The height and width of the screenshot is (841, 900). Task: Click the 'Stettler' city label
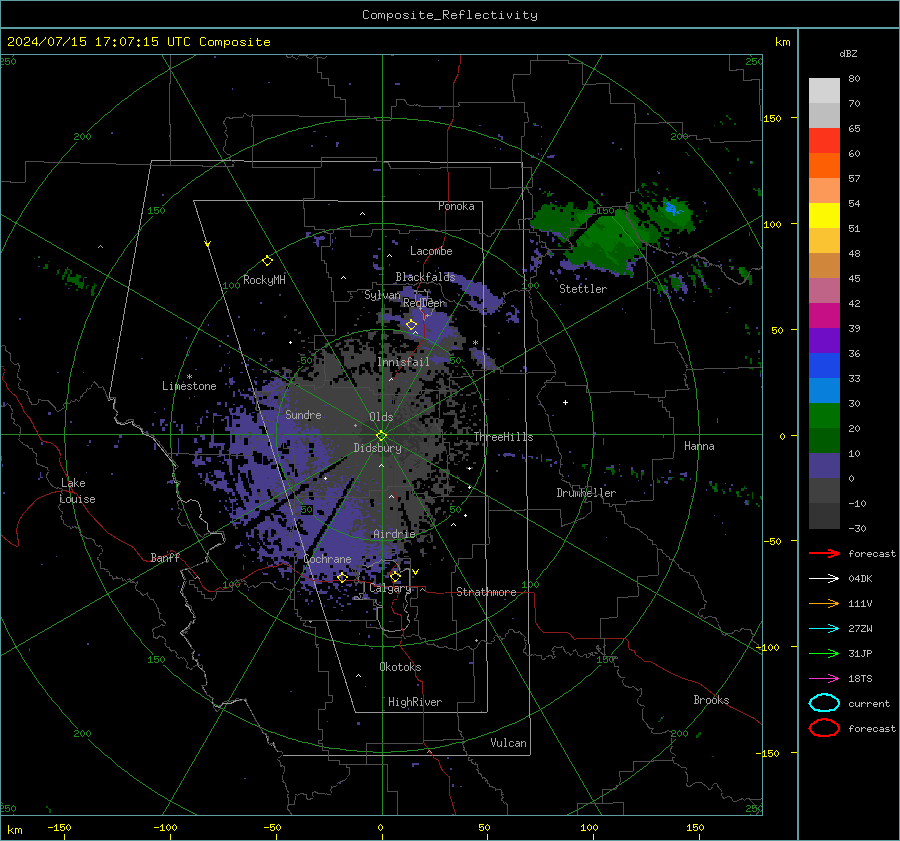[x=583, y=289]
